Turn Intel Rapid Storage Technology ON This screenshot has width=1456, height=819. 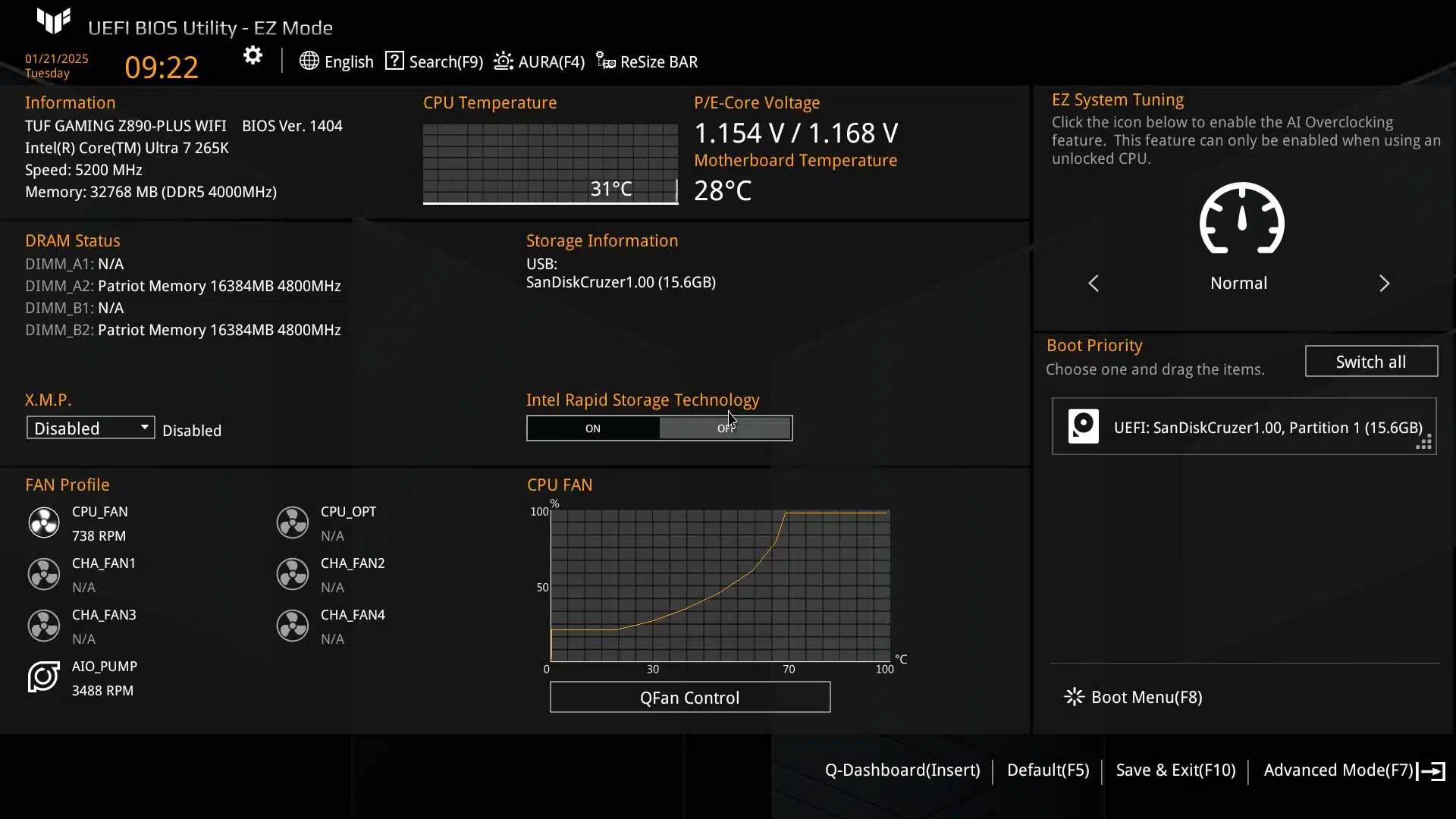(x=593, y=428)
